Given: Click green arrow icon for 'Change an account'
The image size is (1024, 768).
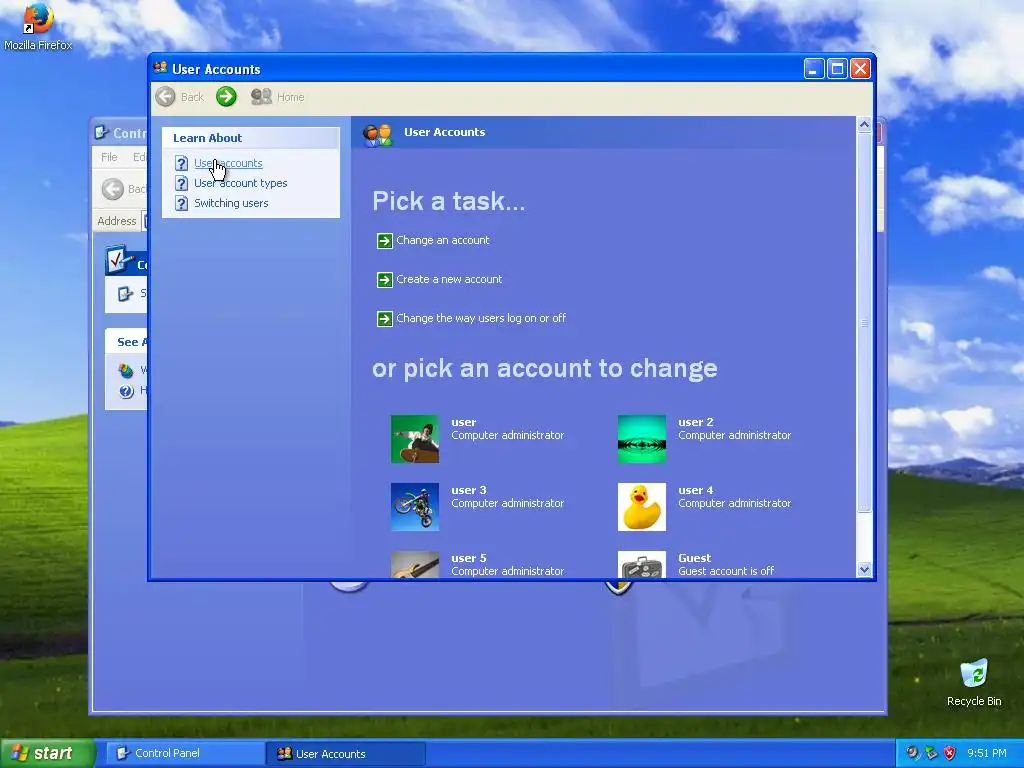Looking at the screenshot, I should pos(385,241).
